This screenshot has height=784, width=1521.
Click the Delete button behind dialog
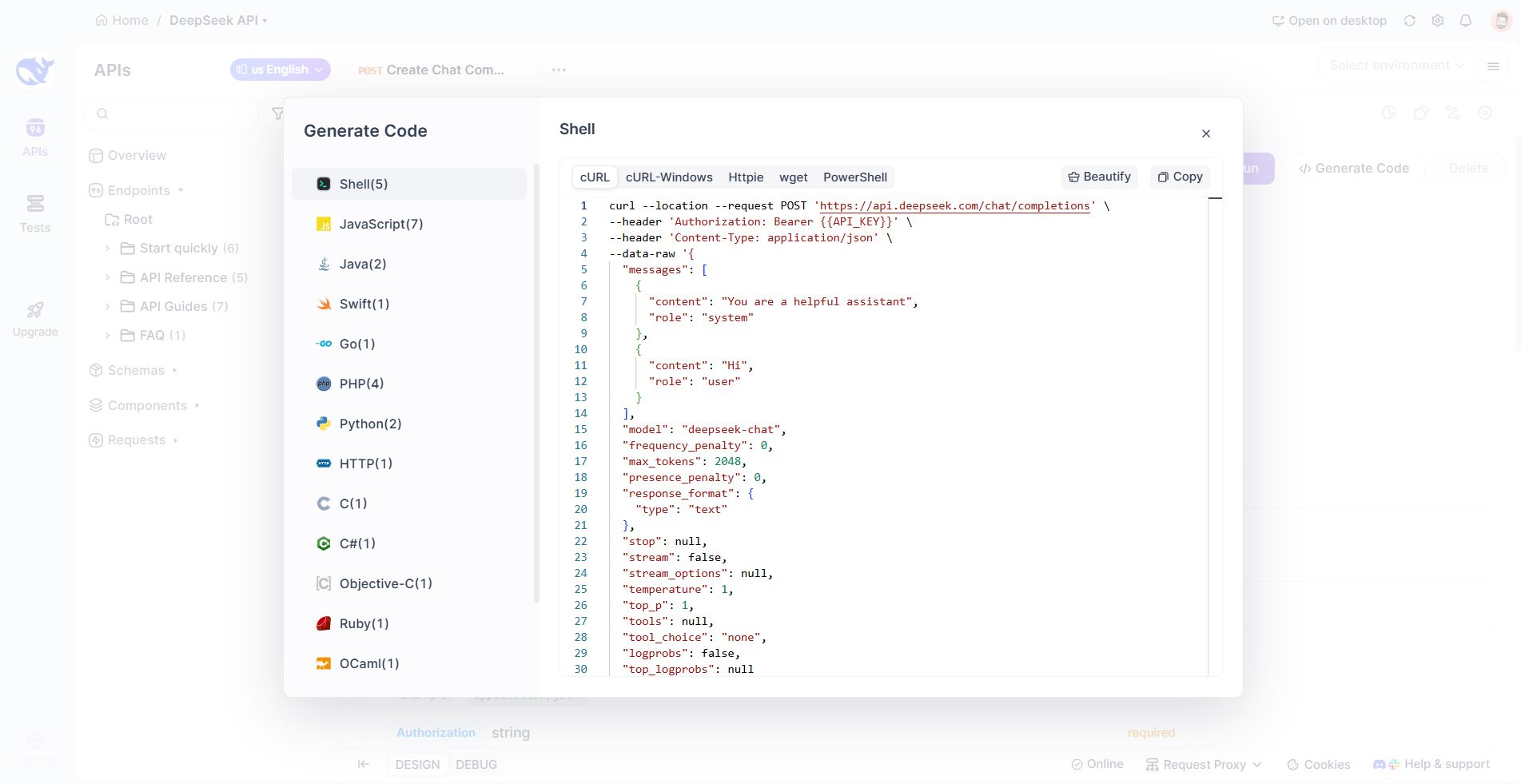[1468, 168]
